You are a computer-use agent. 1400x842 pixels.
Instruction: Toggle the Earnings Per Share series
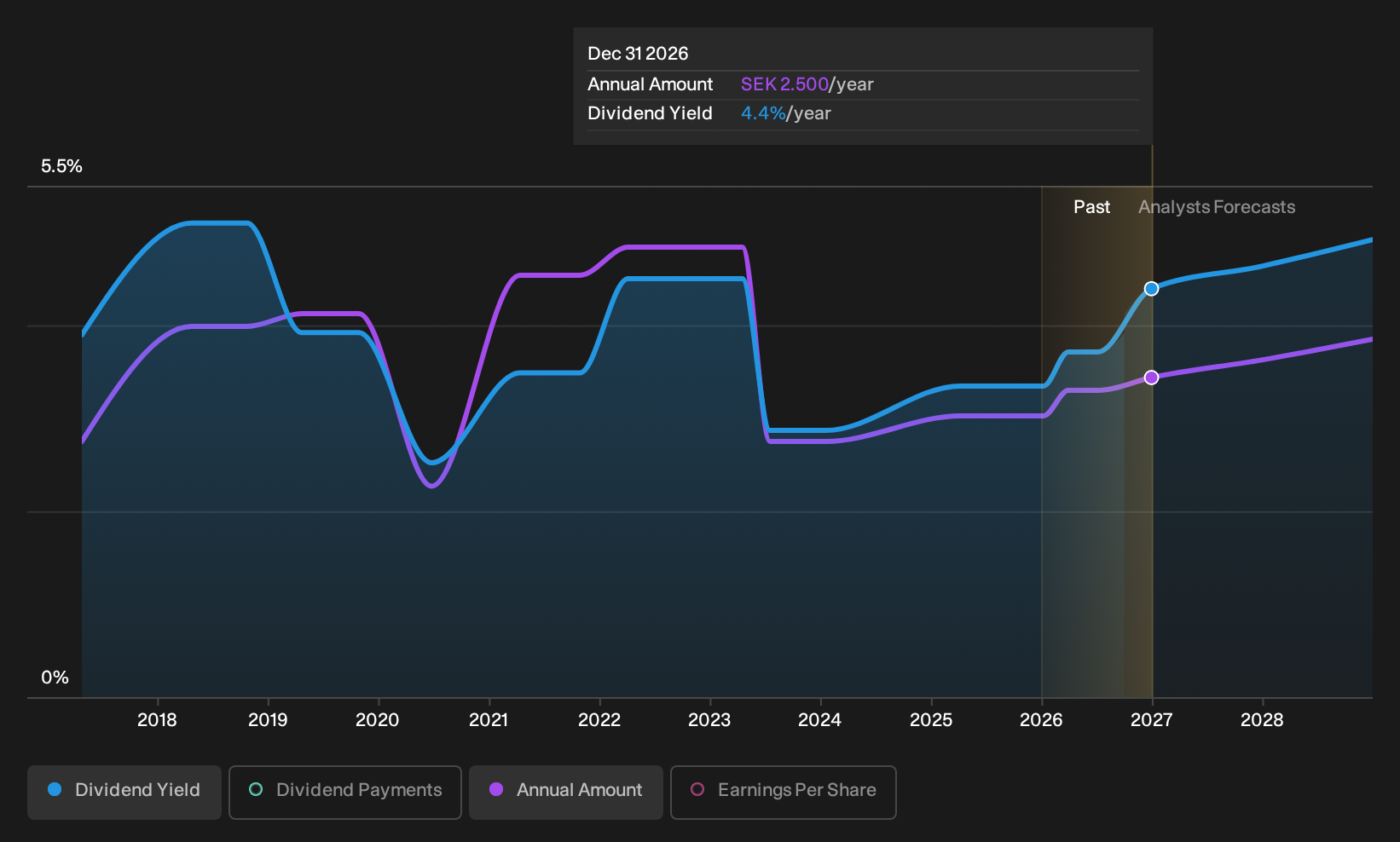[x=784, y=793]
